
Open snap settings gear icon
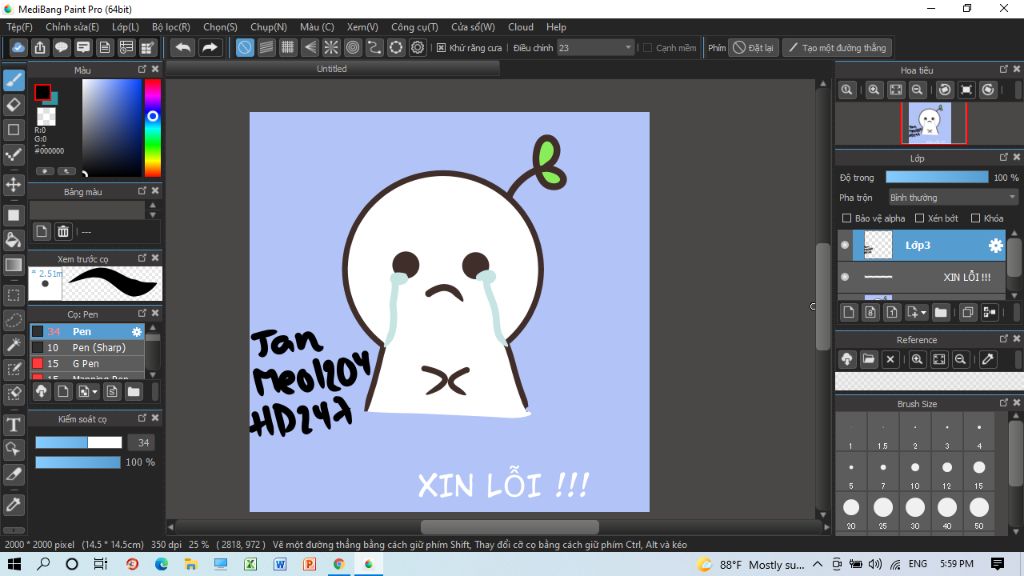(x=417, y=48)
